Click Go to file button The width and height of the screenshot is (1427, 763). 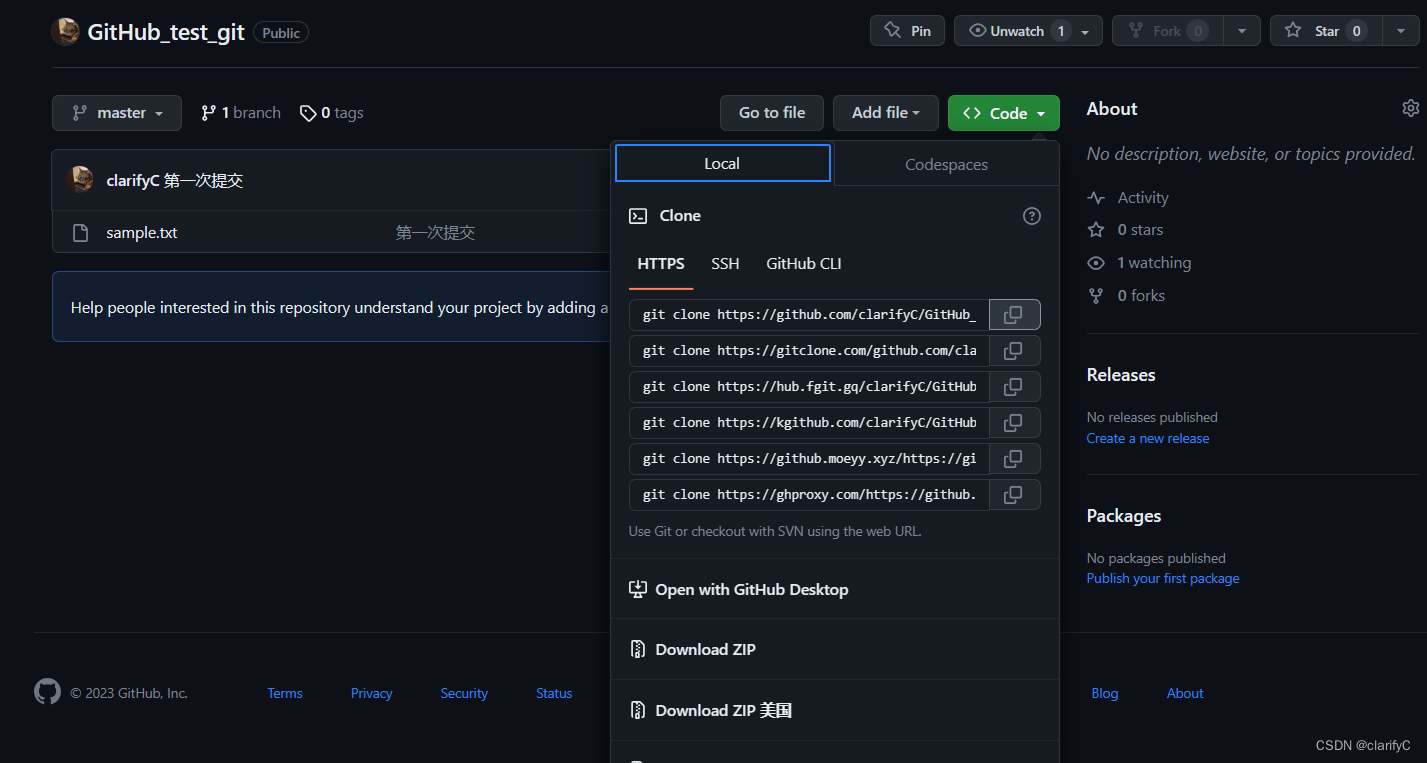(772, 113)
